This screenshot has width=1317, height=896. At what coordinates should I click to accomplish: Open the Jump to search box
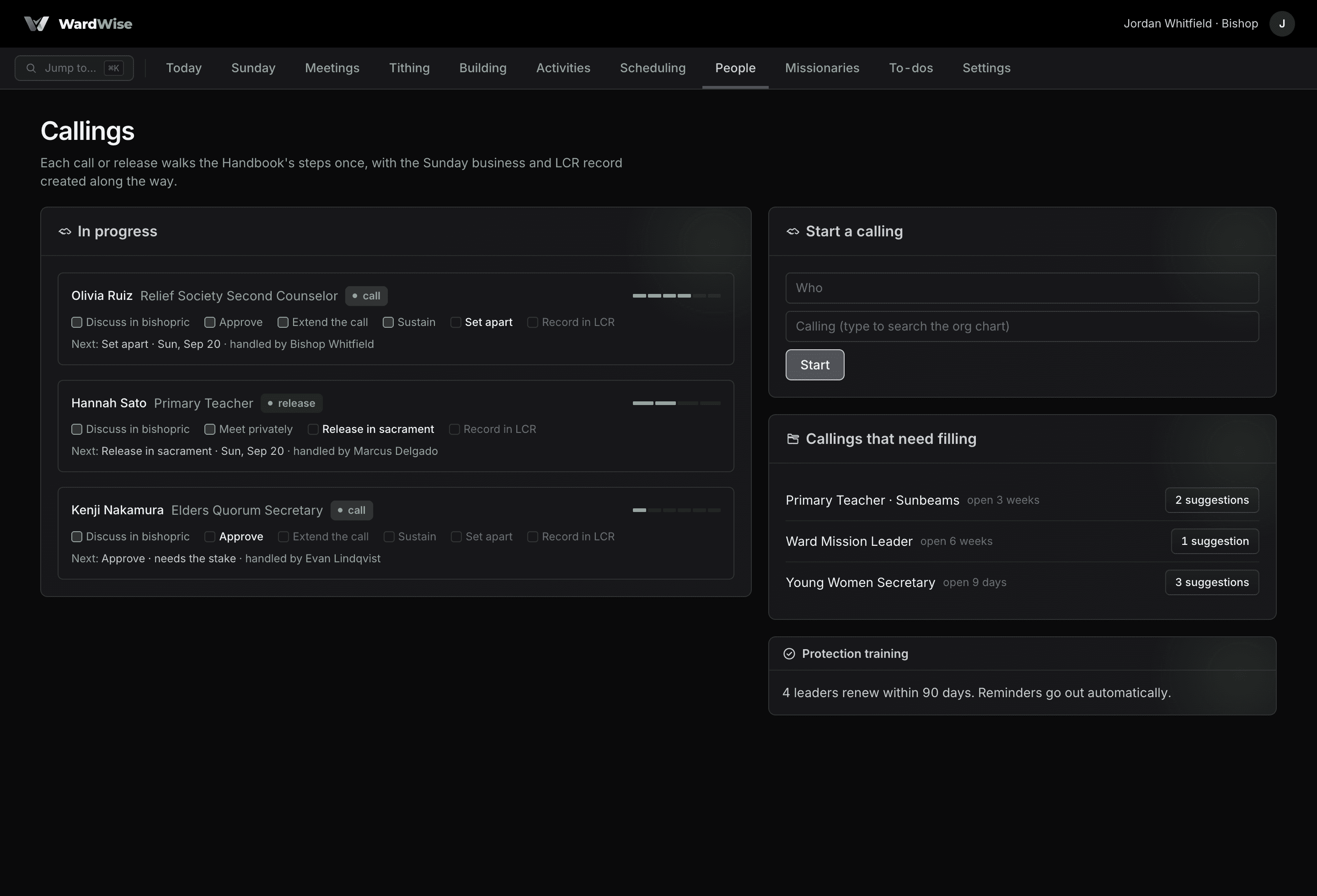74,68
